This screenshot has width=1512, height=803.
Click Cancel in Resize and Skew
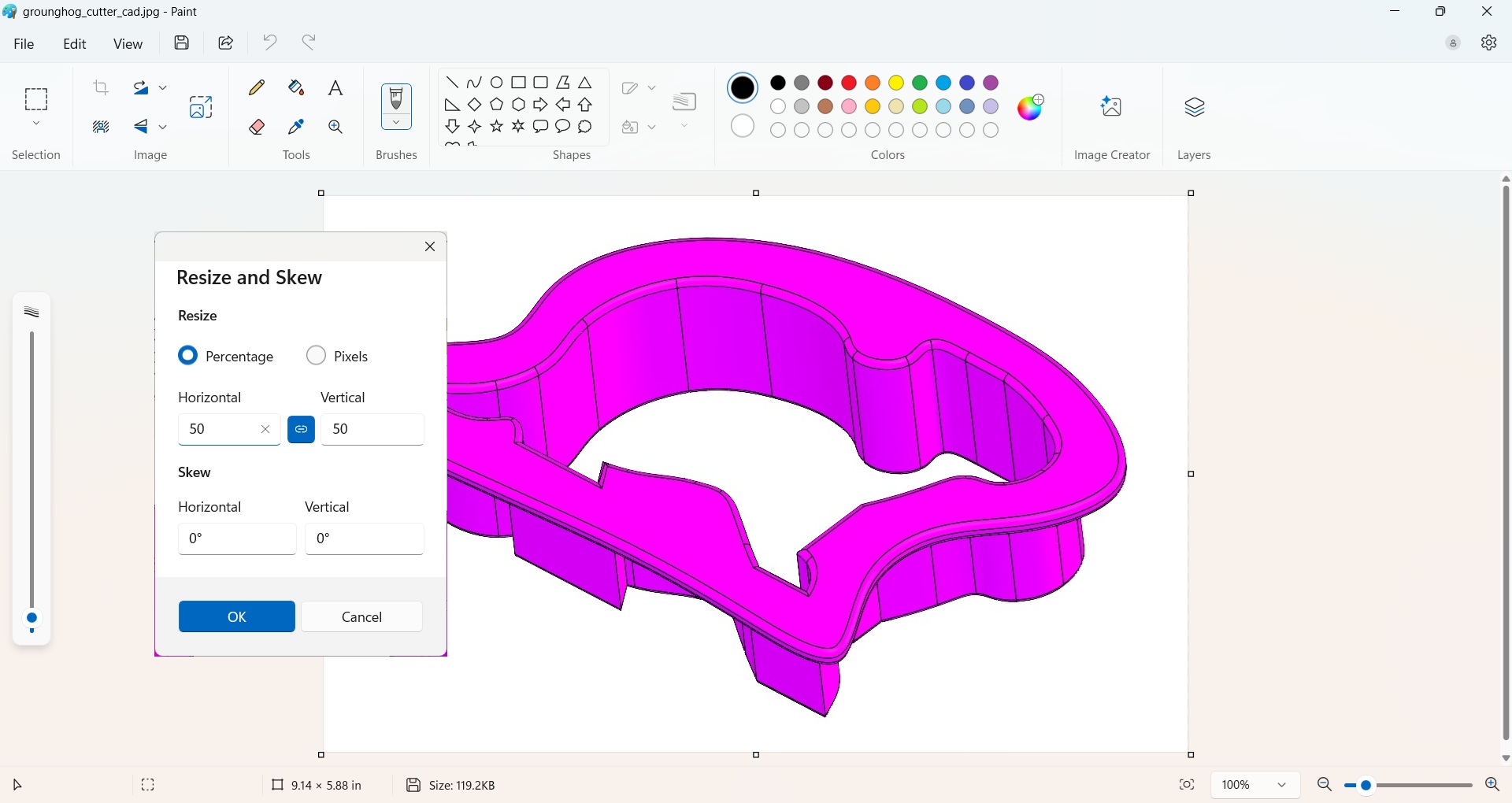362,617
